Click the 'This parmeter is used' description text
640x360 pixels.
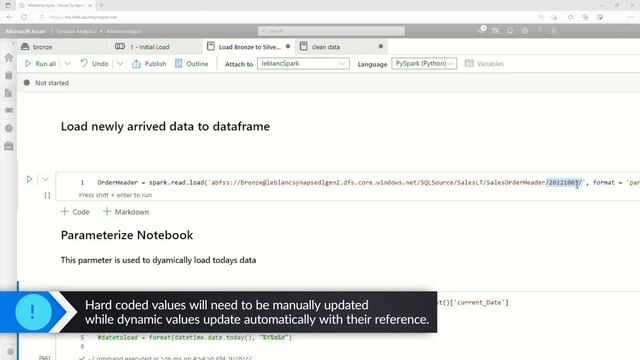tap(158, 260)
